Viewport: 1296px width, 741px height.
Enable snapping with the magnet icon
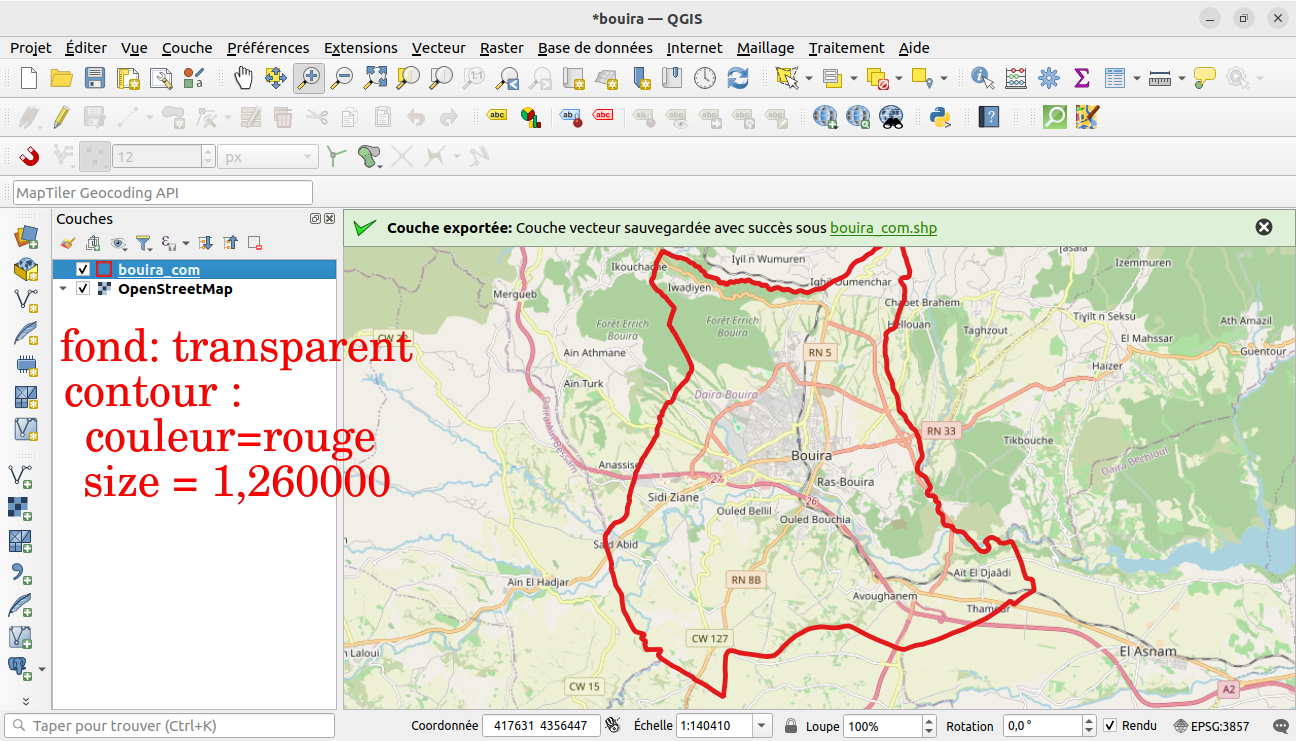29,156
